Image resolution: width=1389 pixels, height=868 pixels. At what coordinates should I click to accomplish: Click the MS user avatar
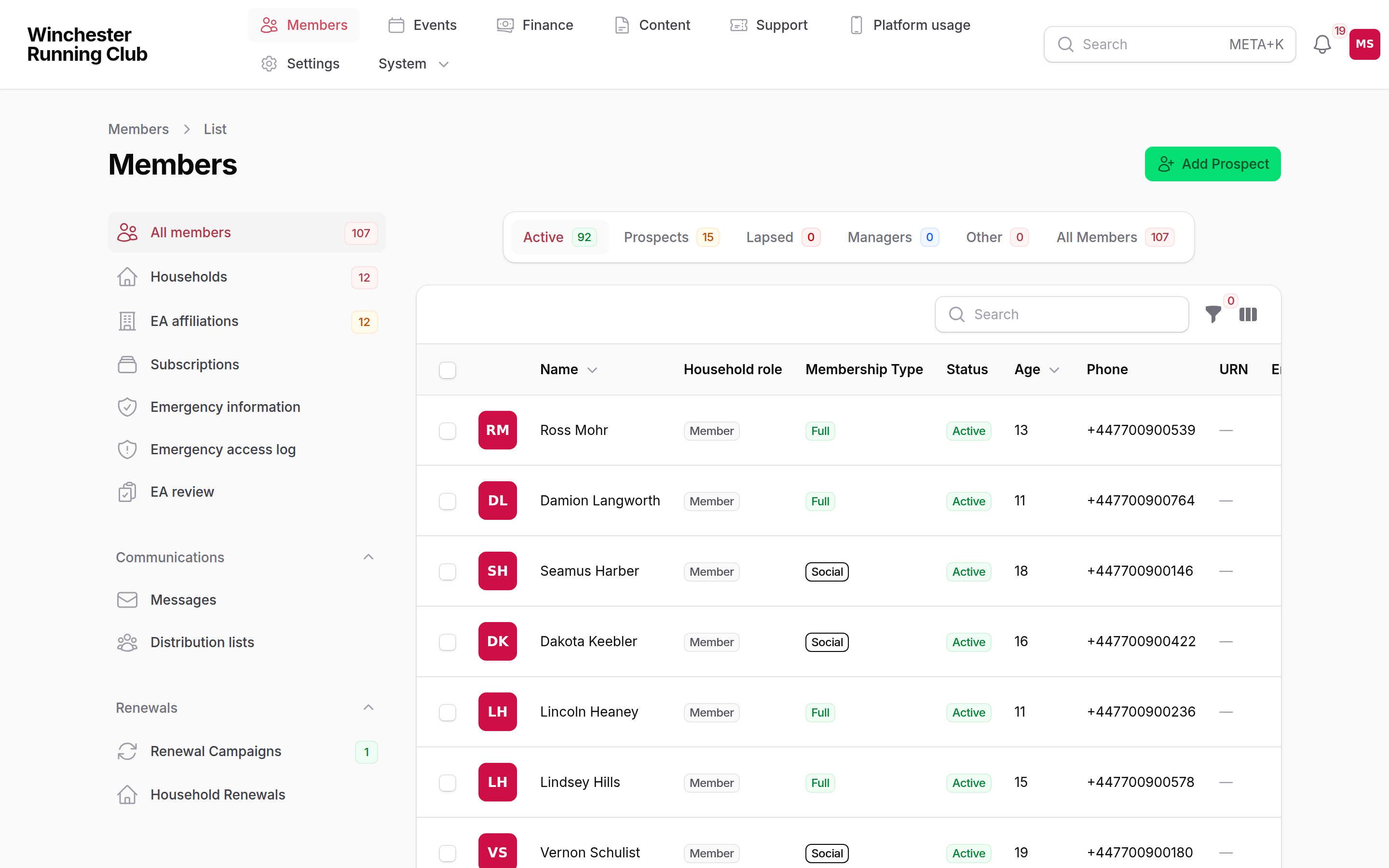click(1364, 44)
